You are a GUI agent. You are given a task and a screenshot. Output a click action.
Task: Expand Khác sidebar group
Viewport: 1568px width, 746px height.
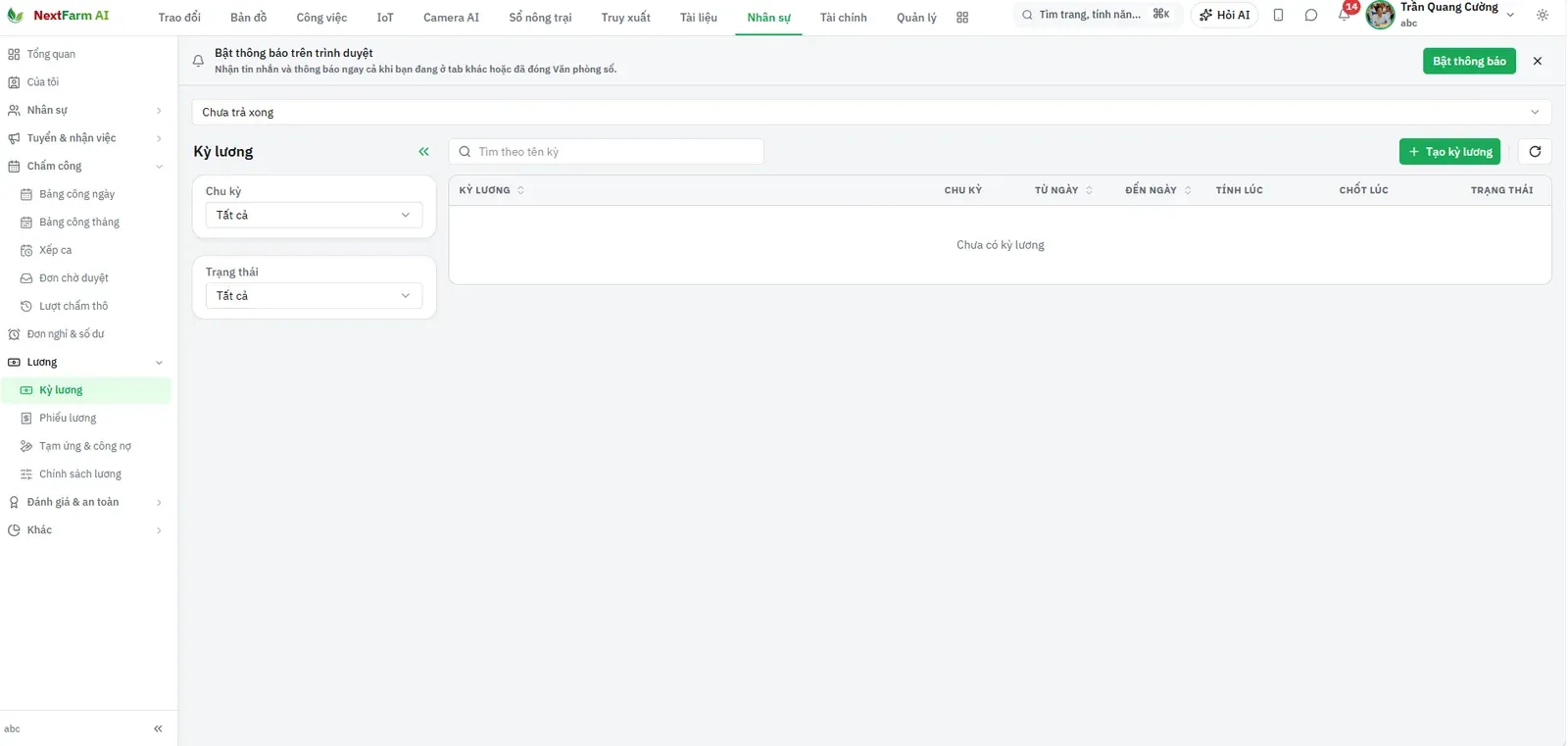pos(86,530)
